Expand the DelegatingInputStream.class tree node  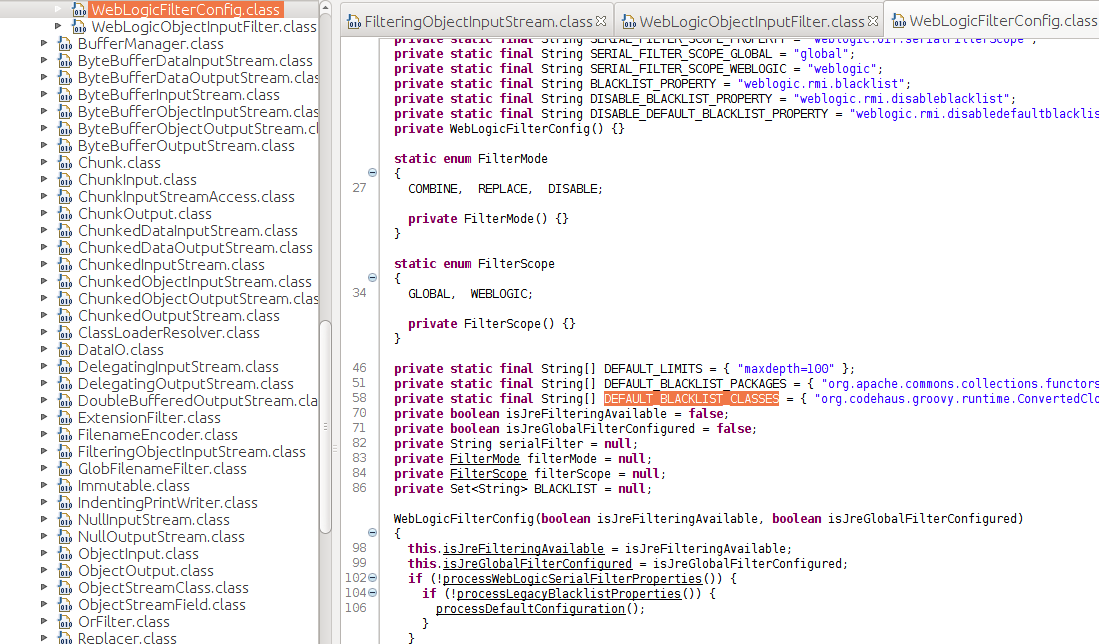point(44,366)
